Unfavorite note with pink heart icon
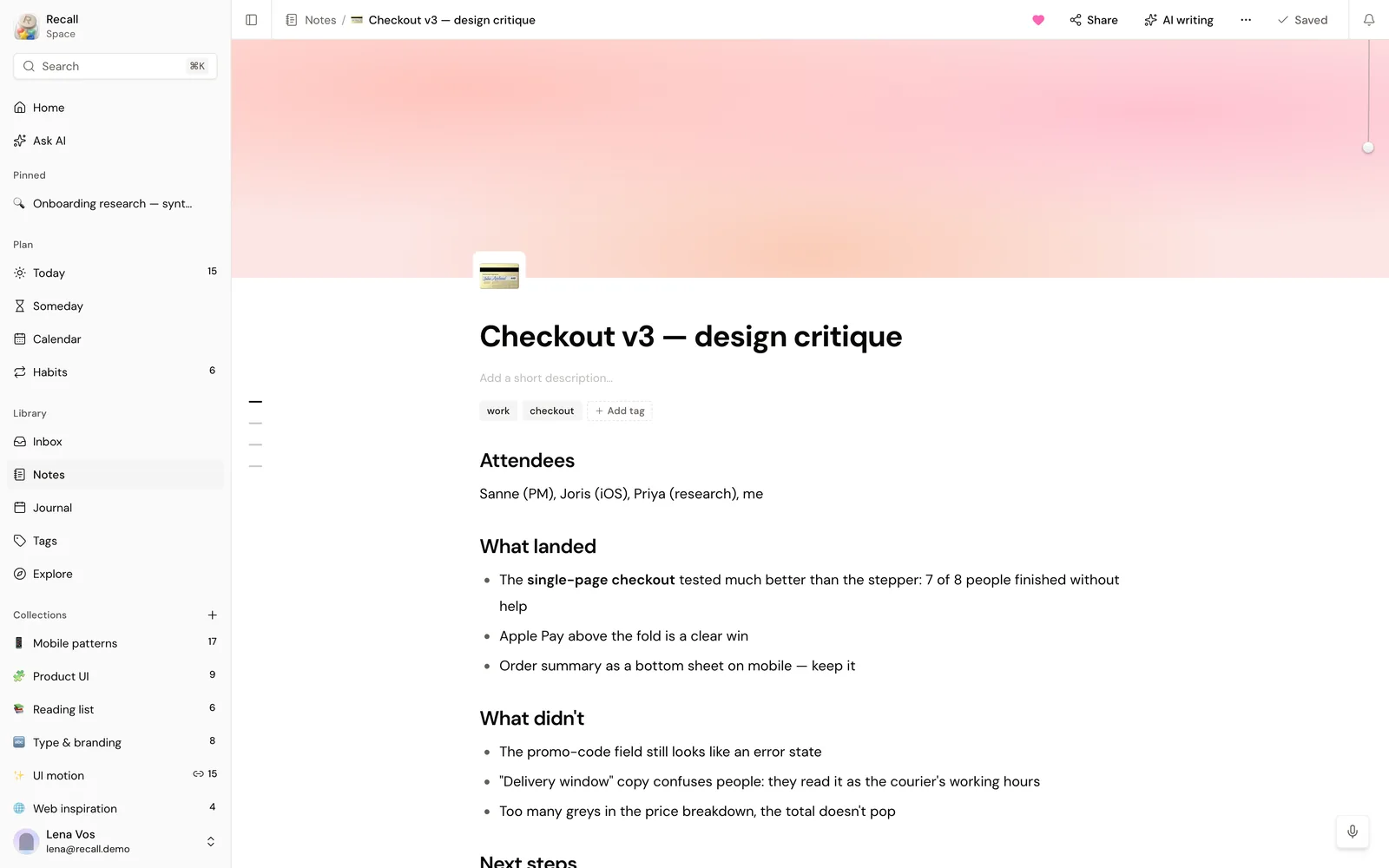The image size is (1389, 868). point(1038,20)
